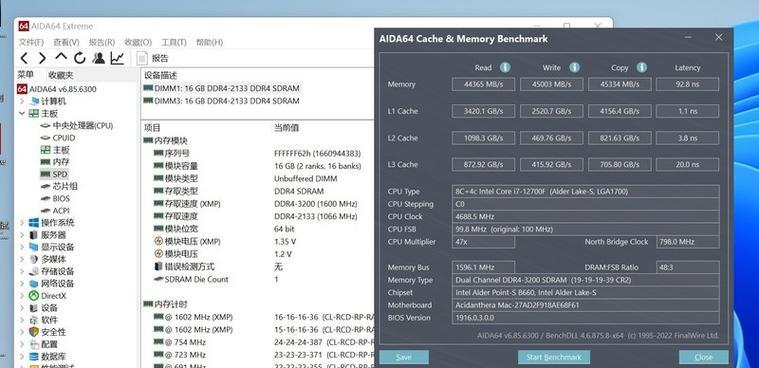Select DIMM1: 16 GB DDR4-2133 device row
The image size is (759, 368).
[221, 89]
